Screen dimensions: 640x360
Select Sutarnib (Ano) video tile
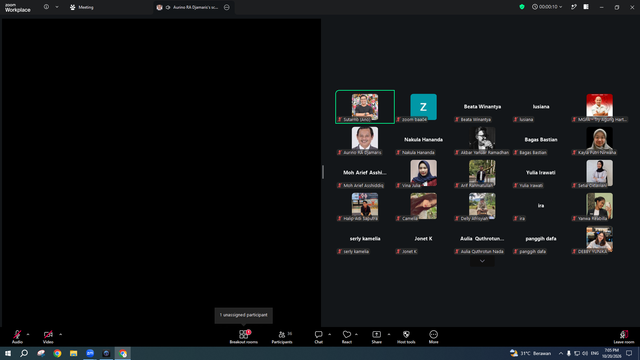pyautogui.click(x=365, y=107)
